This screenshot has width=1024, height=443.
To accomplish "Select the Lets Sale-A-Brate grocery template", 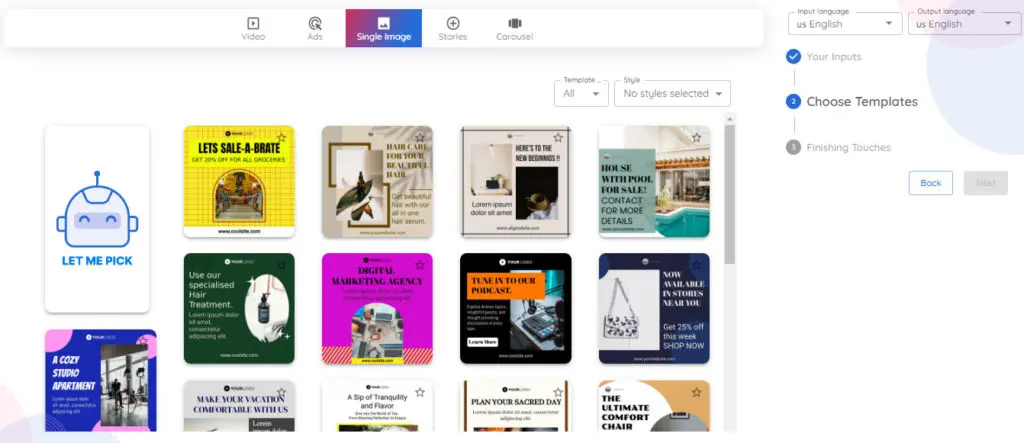I will 239,182.
